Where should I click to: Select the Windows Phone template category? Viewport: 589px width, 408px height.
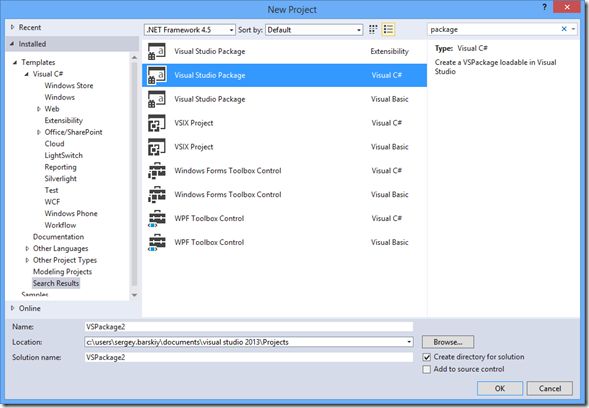[71, 213]
